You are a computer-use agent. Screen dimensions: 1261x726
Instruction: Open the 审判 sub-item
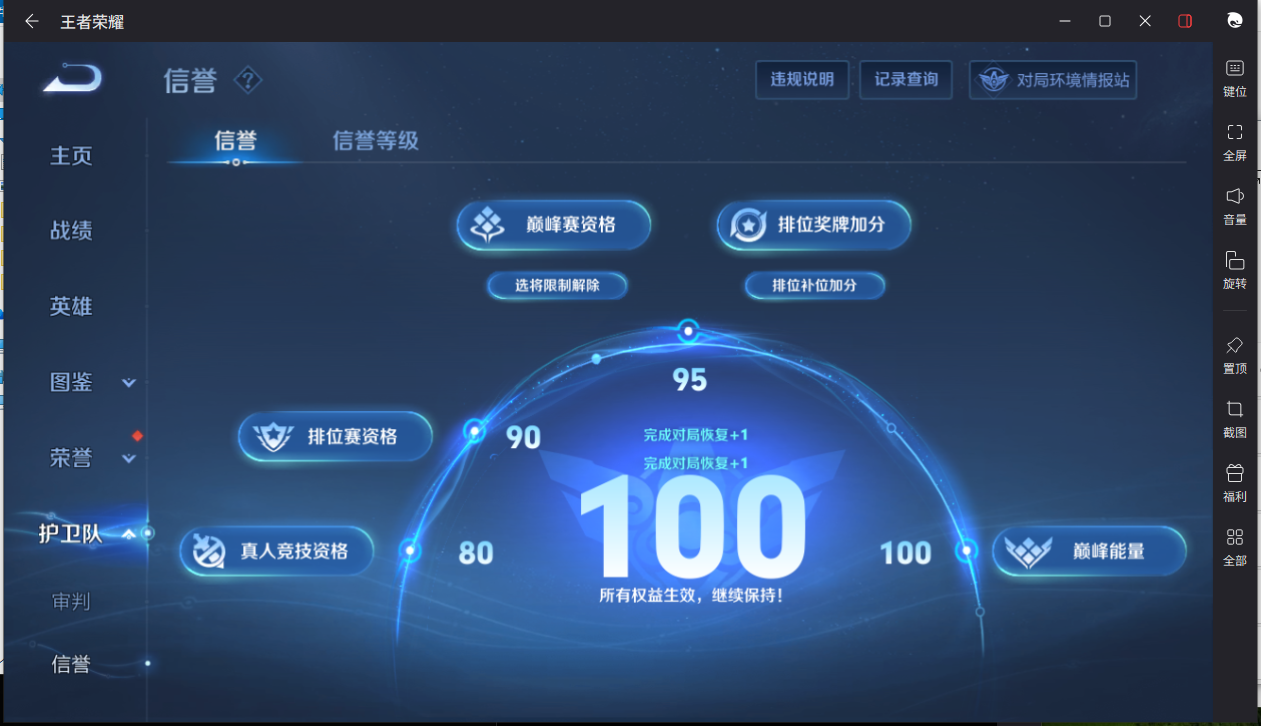tap(71, 601)
